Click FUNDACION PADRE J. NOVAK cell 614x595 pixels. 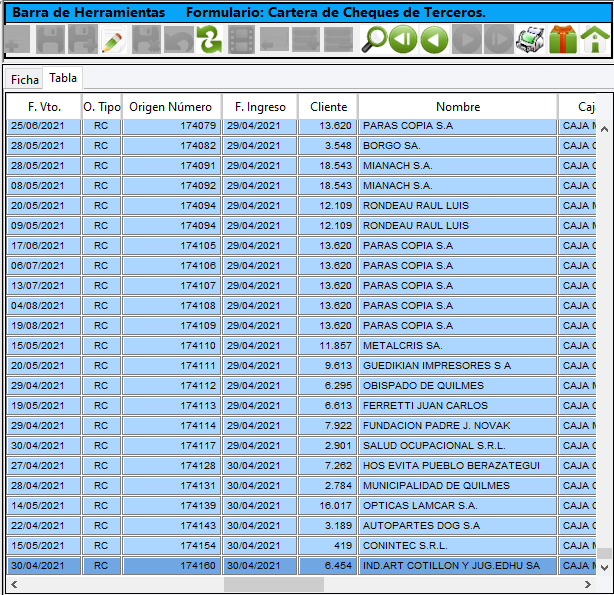tap(457, 426)
